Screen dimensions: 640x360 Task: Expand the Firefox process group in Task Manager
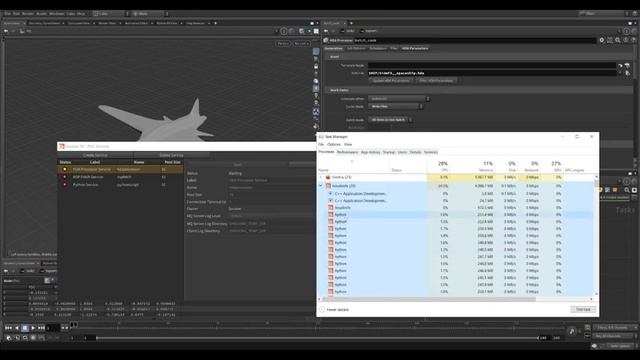(321, 178)
